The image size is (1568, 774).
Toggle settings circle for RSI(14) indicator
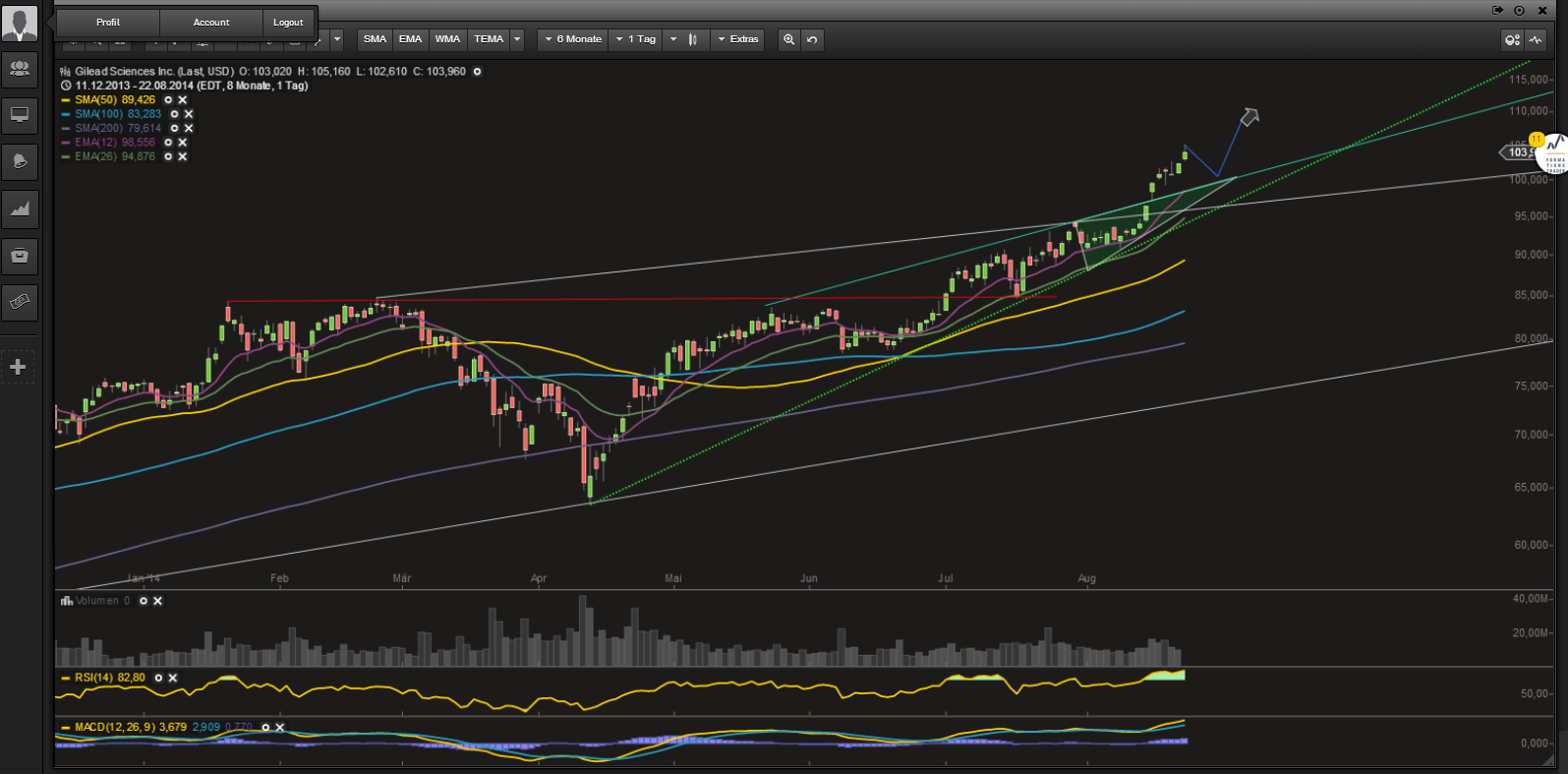click(x=158, y=678)
